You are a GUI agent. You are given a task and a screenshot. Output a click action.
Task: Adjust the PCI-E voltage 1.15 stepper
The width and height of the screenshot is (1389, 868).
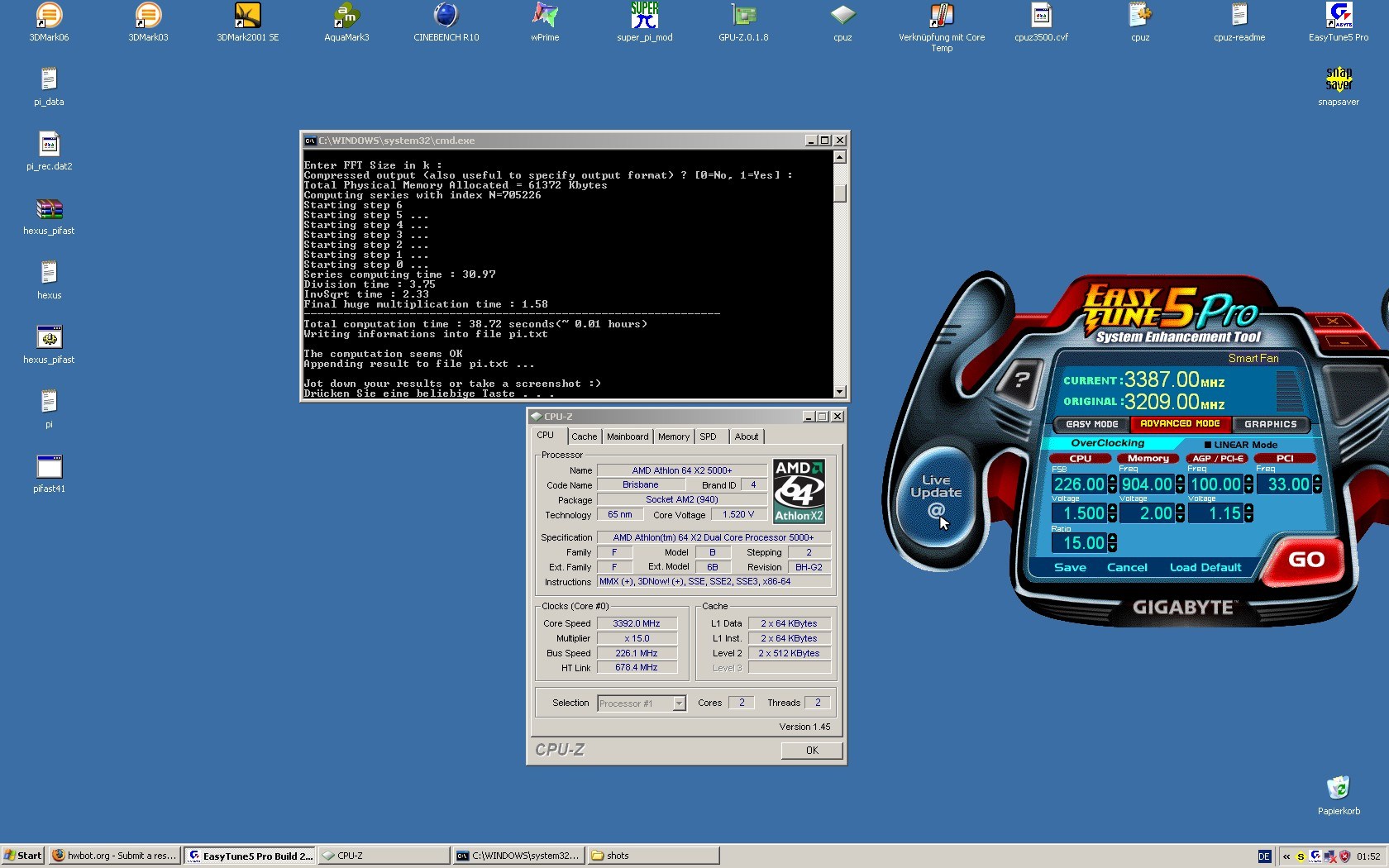tap(1248, 513)
